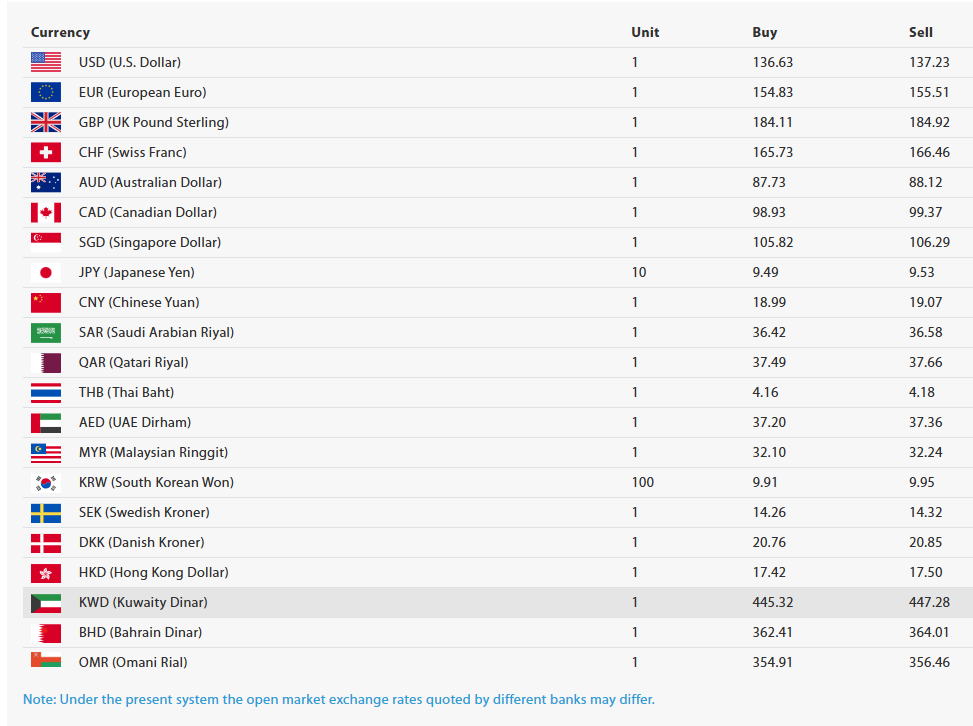Click the Buy column header
This screenshot has height=726, width=973.
764,32
